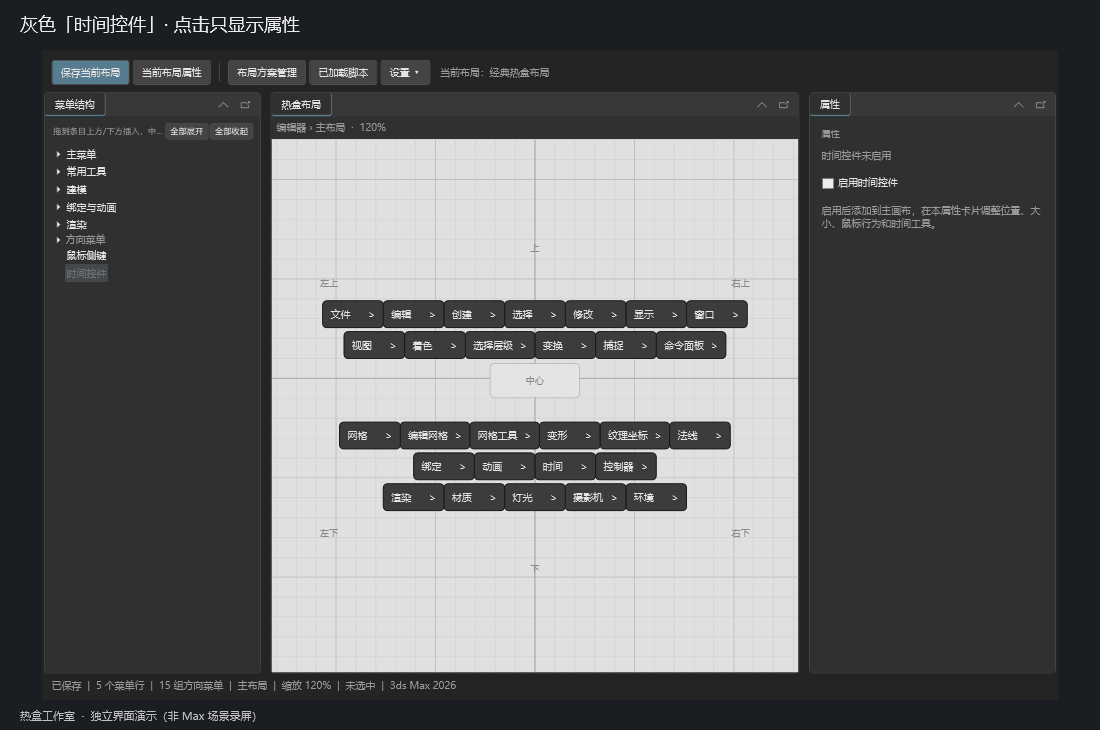Open the 环境 hotbox menu

656,497
